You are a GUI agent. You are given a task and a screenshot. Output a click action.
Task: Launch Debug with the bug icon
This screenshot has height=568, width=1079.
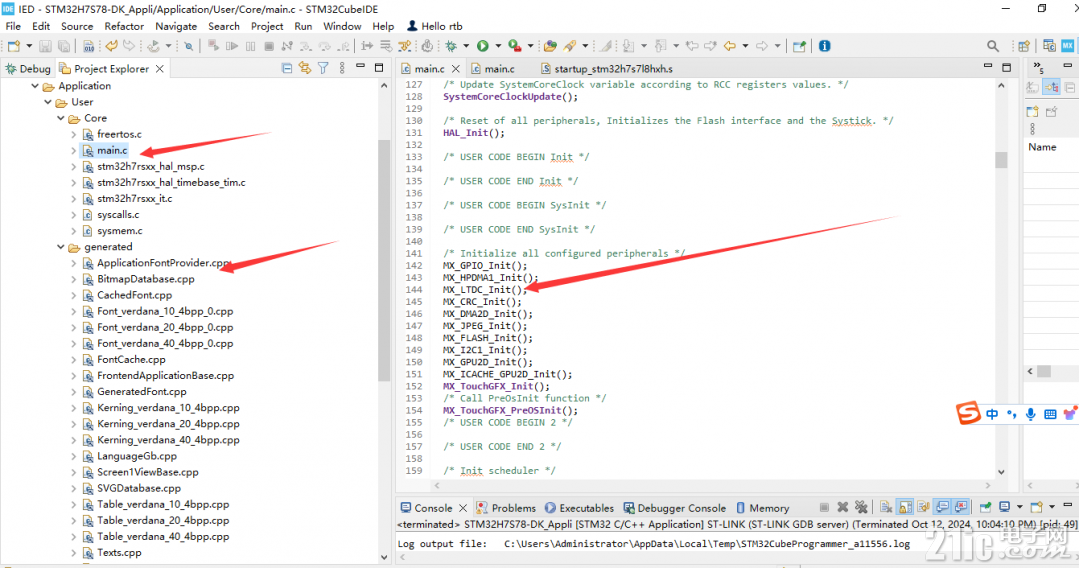coord(451,46)
